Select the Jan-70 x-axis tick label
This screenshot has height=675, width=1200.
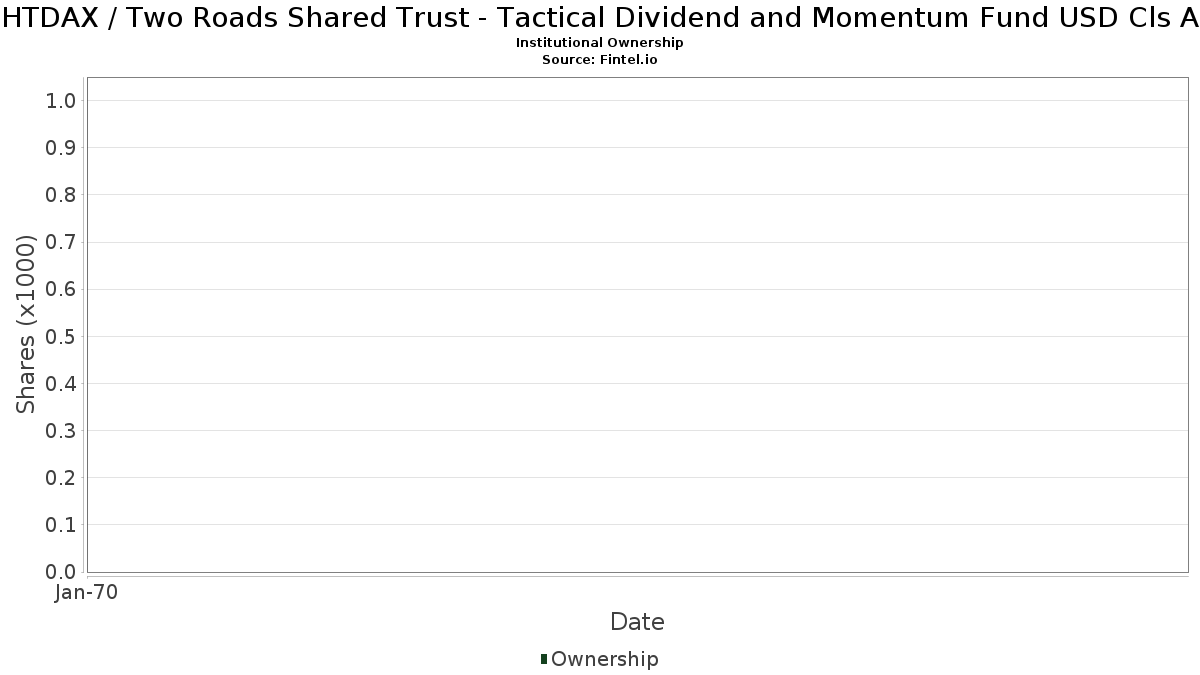pos(87,593)
